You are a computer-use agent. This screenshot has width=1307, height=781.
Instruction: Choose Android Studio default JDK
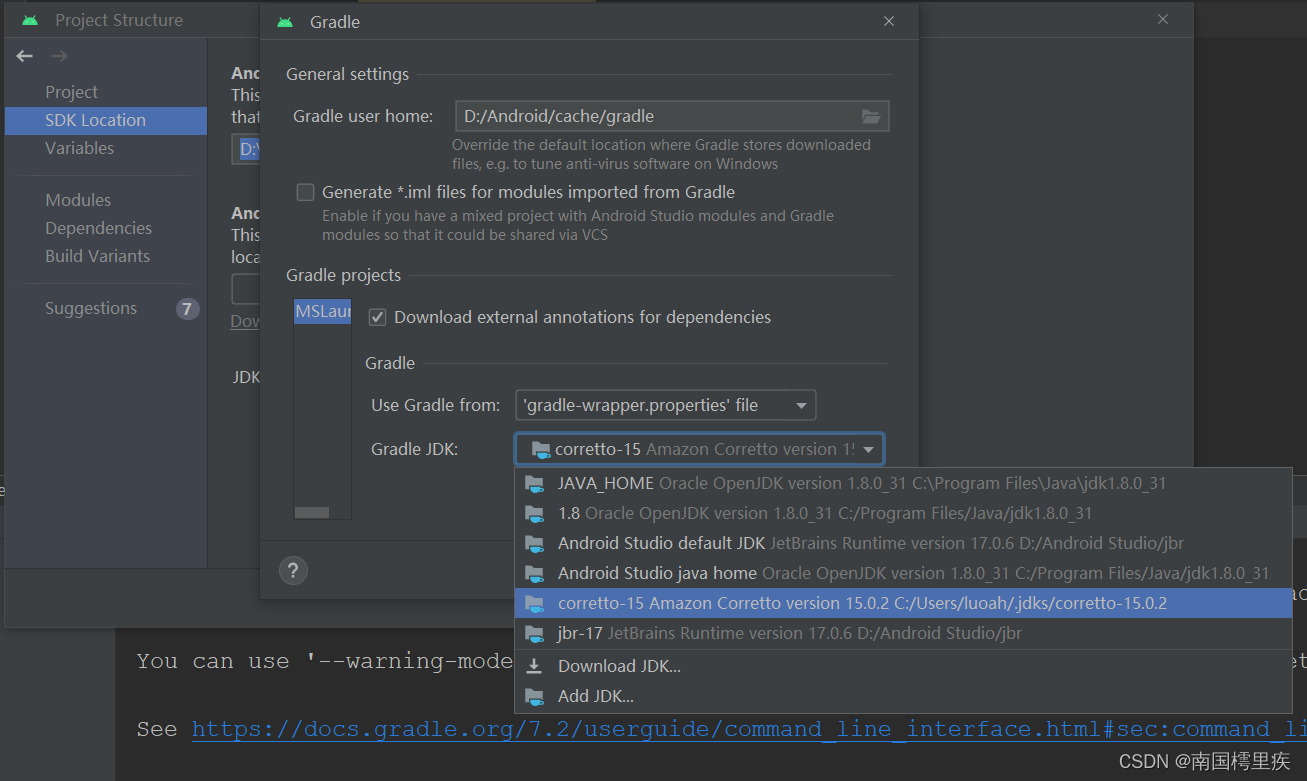[x=903, y=543]
